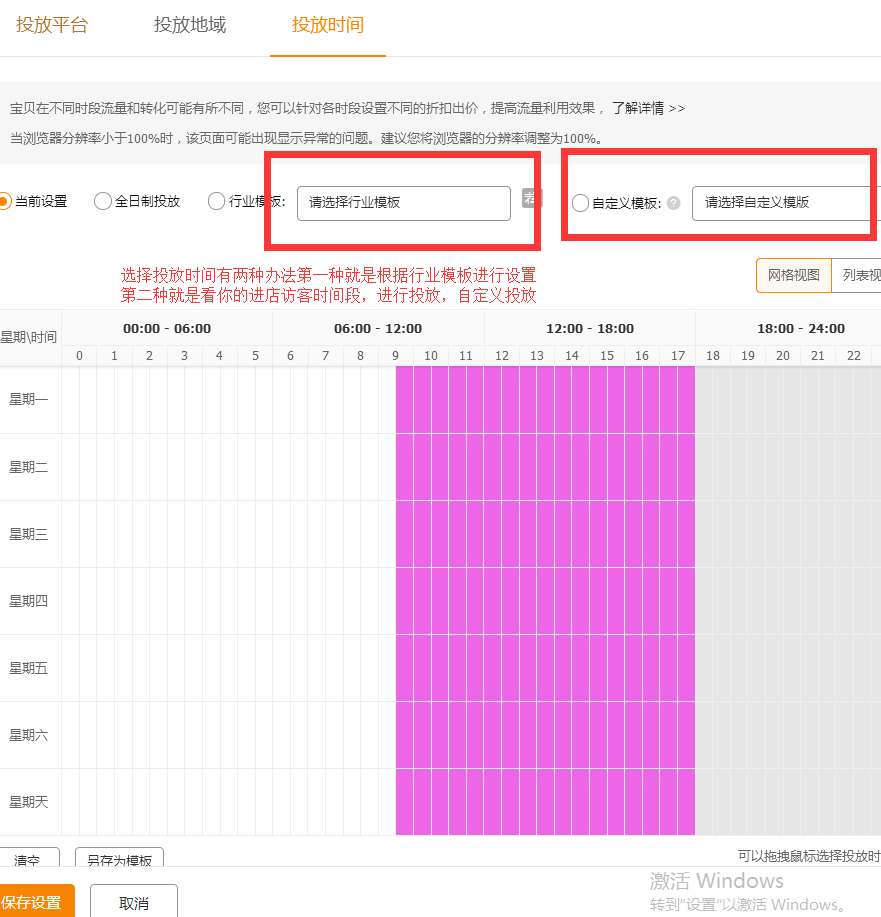
Task: Open the 请选择行业模板 dropdown
Action: click(404, 203)
